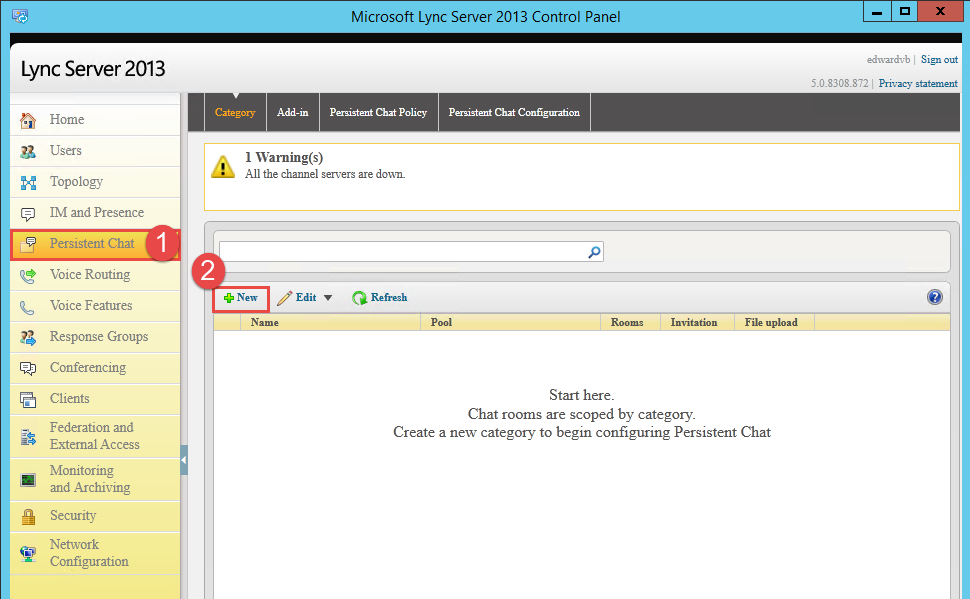Sort by the Rooms column header
The width and height of the screenshot is (970, 599).
(630, 322)
